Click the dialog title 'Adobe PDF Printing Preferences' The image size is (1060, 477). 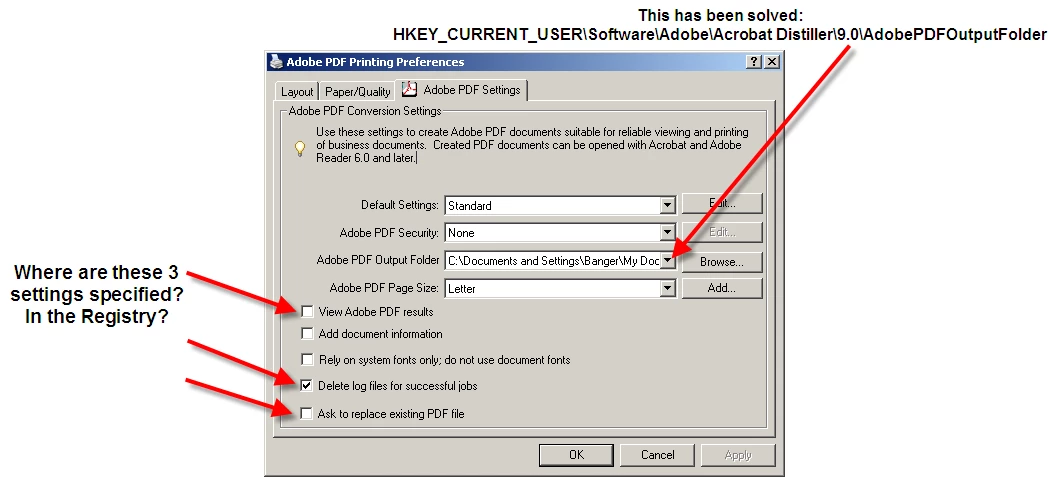375,61
